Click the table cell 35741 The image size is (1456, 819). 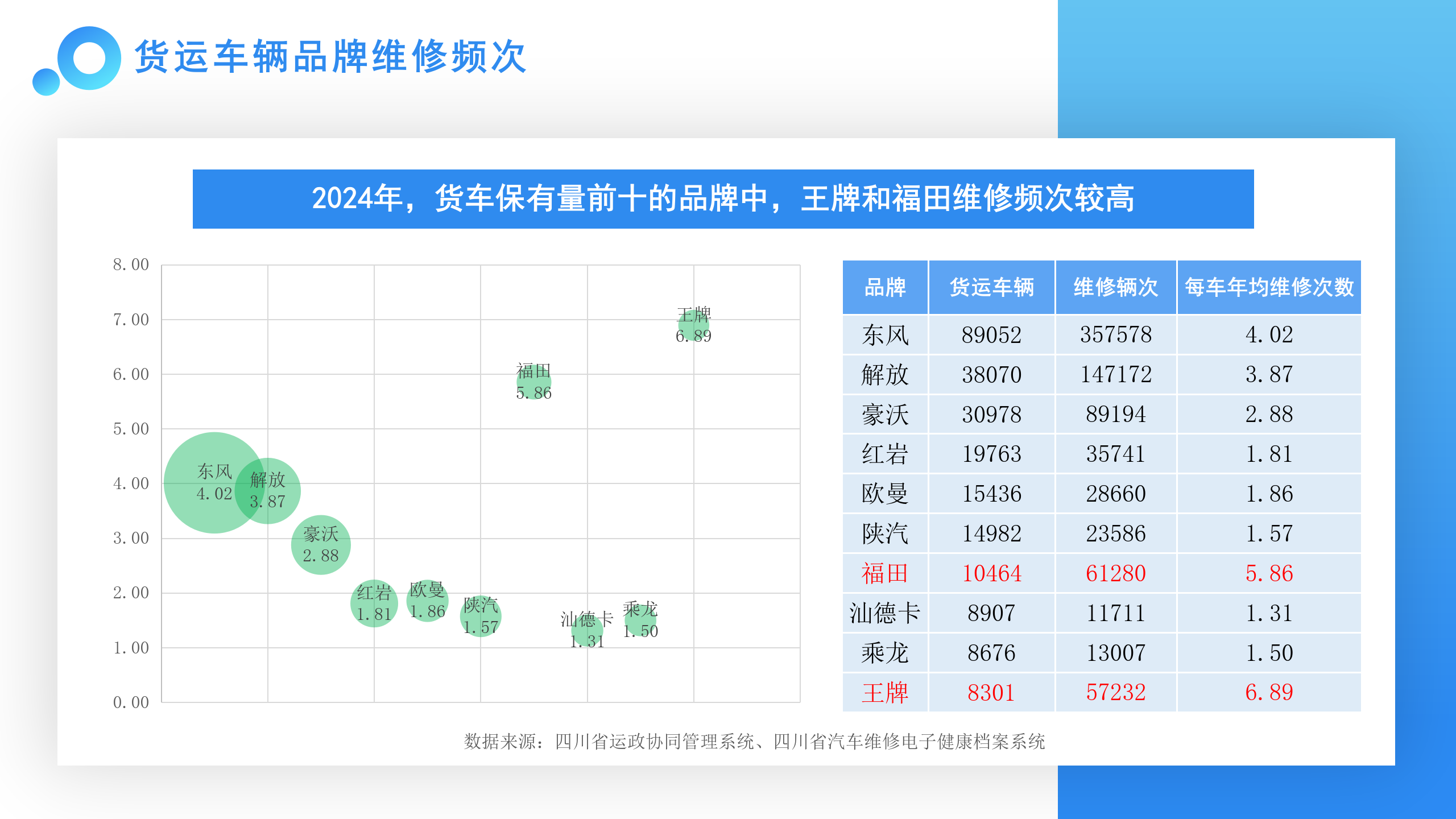click(1116, 454)
